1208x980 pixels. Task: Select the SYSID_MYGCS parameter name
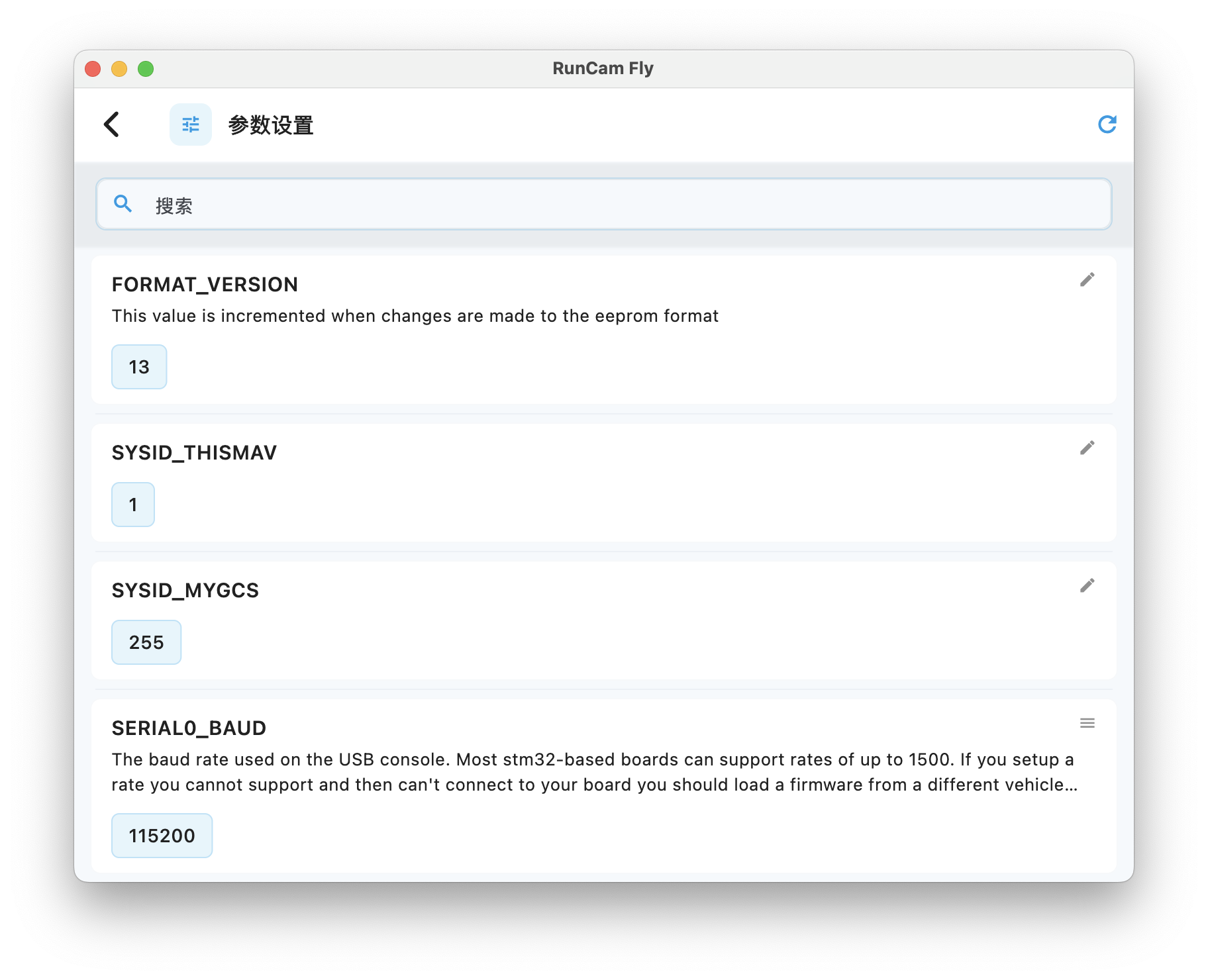[185, 591]
